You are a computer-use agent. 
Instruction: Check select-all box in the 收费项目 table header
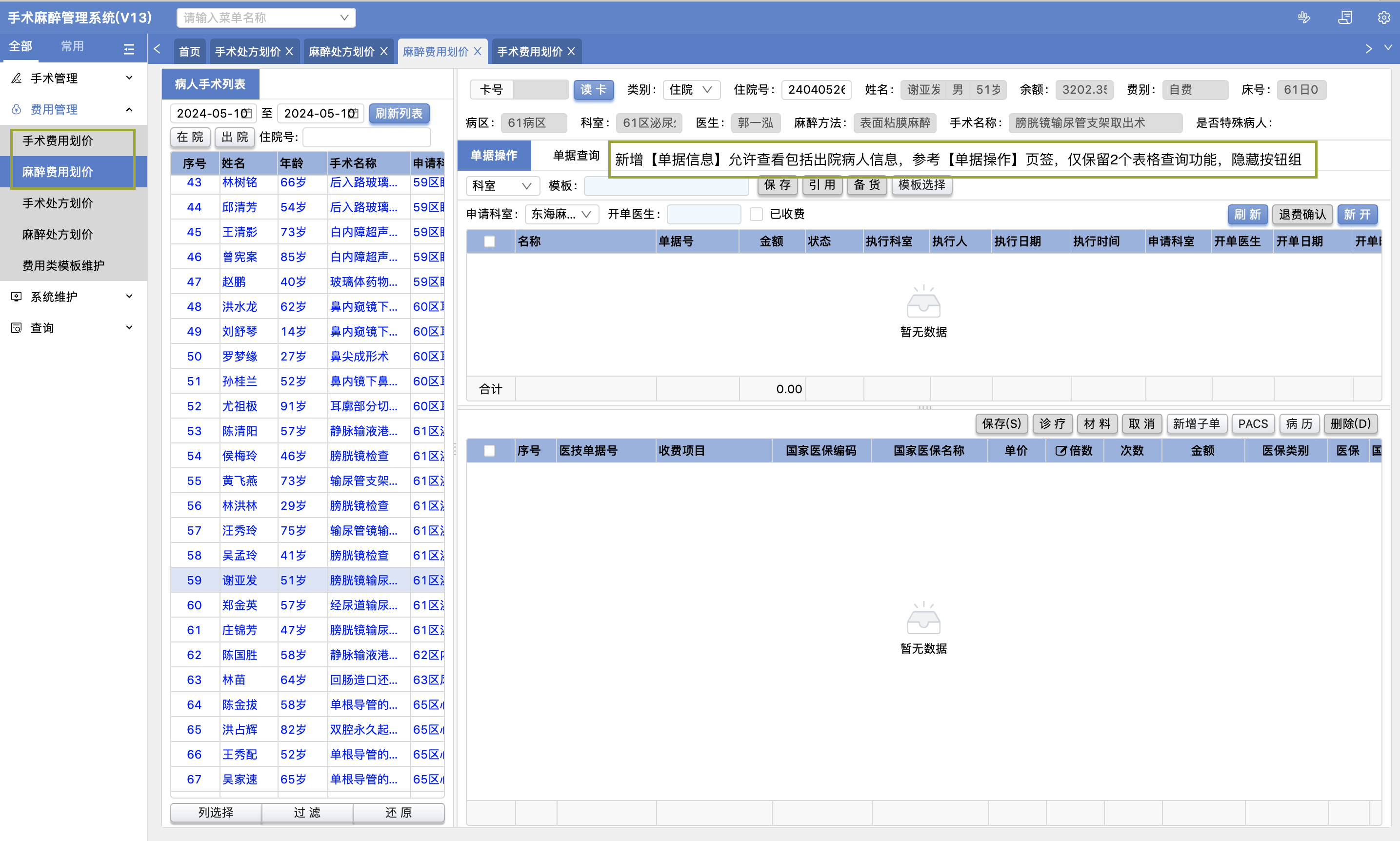[490, 451]
